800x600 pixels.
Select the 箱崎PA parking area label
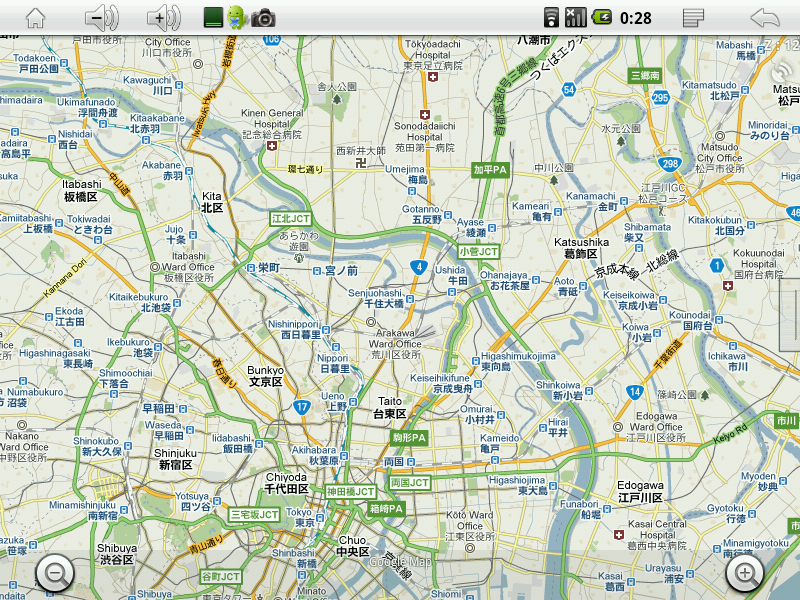pyautogui.click(x=386, y=509)
